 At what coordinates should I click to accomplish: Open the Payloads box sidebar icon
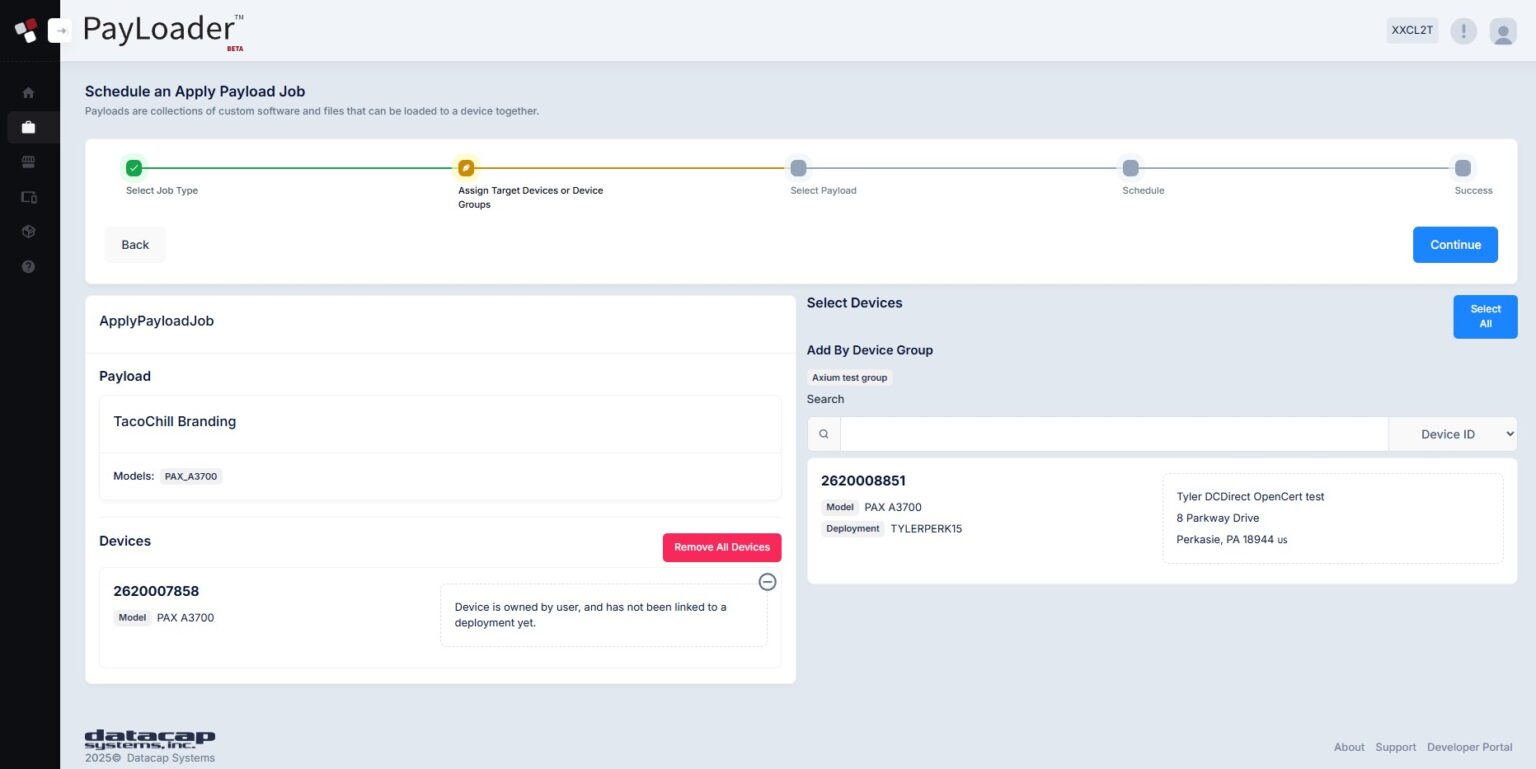tap(28, 231)
